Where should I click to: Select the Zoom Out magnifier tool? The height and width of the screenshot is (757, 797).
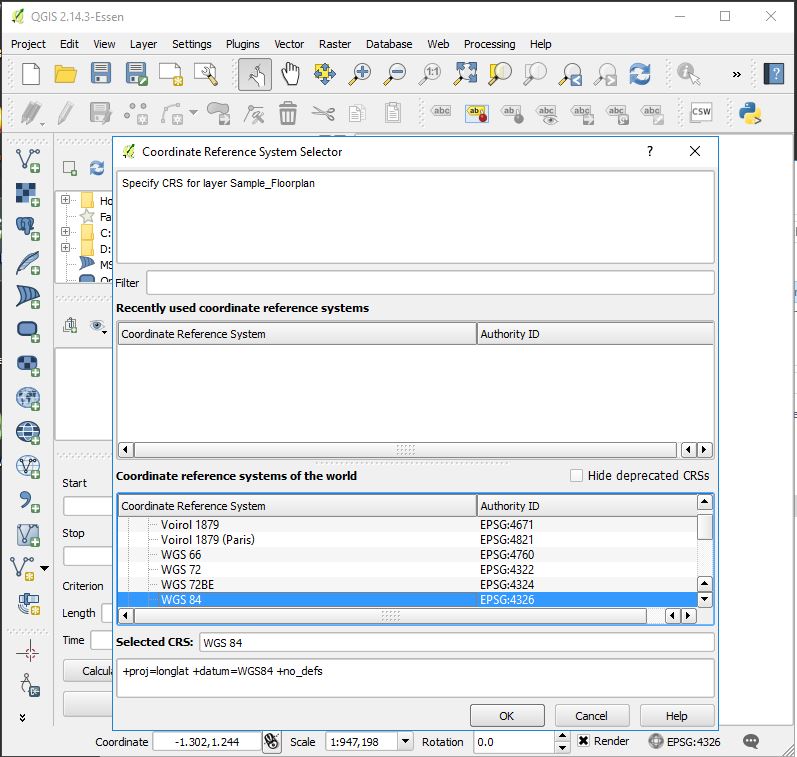point(395,74)
